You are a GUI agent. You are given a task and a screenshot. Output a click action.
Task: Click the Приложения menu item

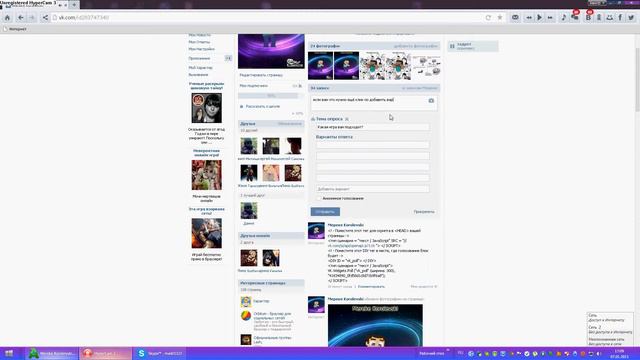coord(199,58)
